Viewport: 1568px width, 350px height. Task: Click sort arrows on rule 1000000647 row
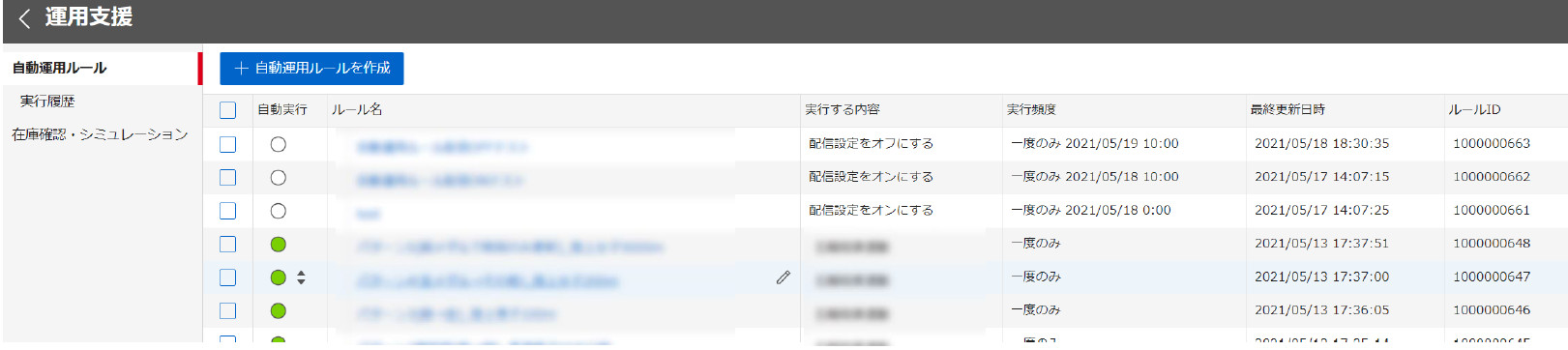point(301,277)
